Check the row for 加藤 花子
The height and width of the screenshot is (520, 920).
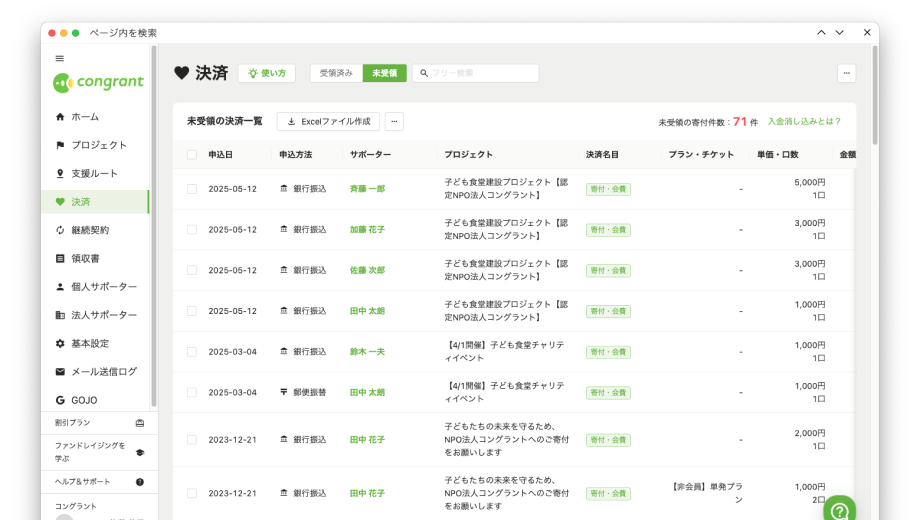pos(192,229)
